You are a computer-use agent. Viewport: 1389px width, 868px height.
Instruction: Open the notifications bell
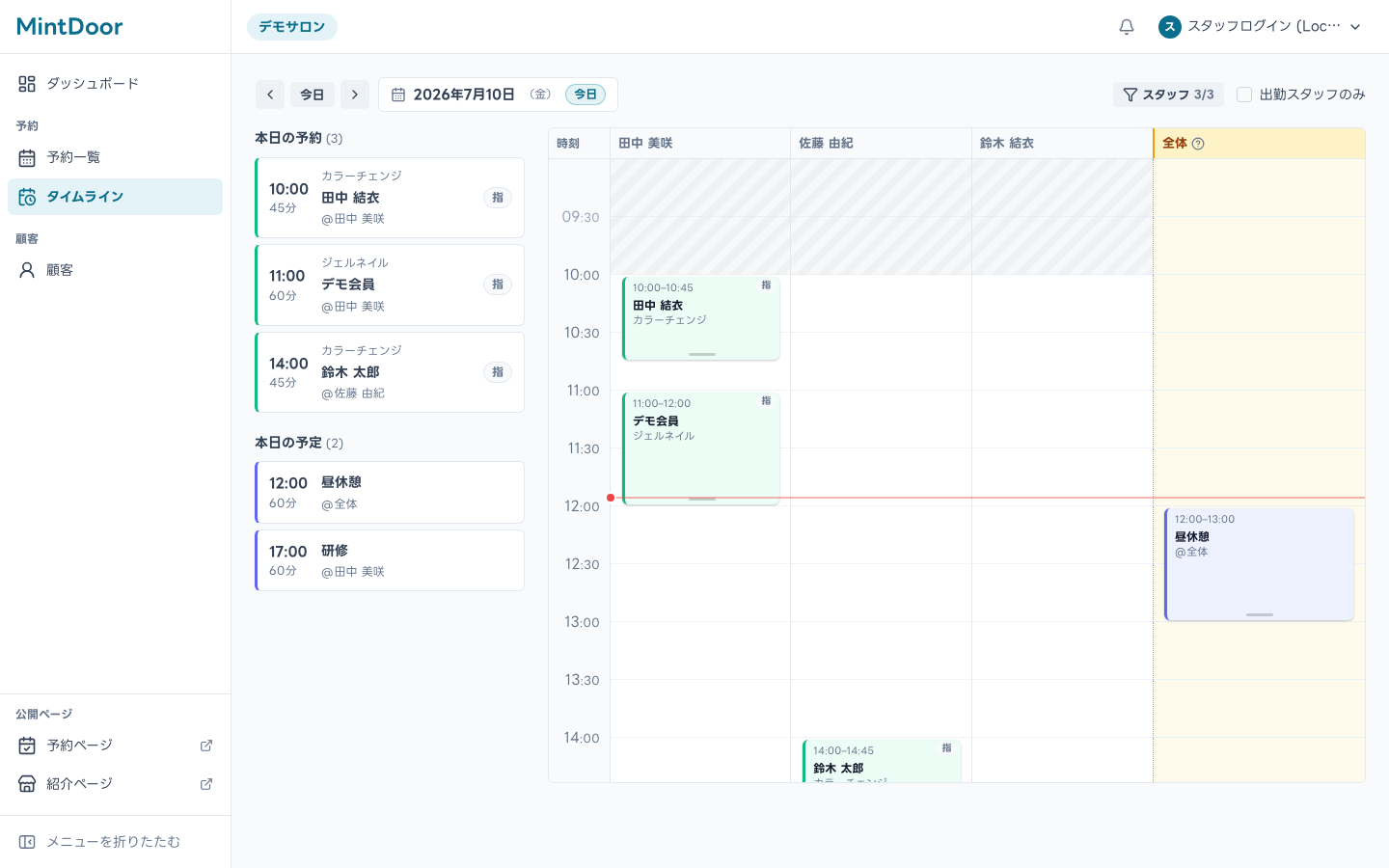[1126, 27]
